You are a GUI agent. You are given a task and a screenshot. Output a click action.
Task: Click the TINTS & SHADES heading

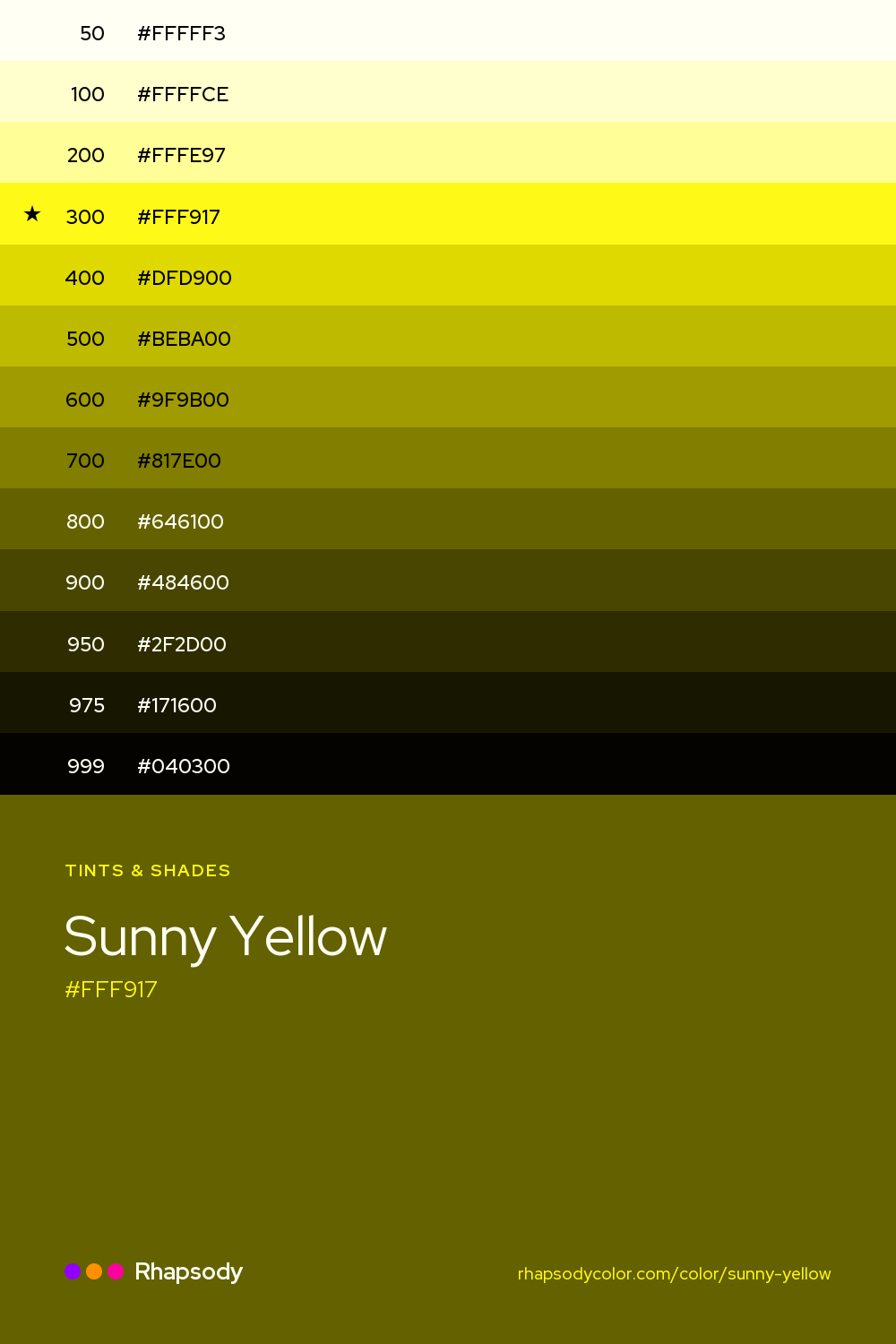click(x=148, y=870)
